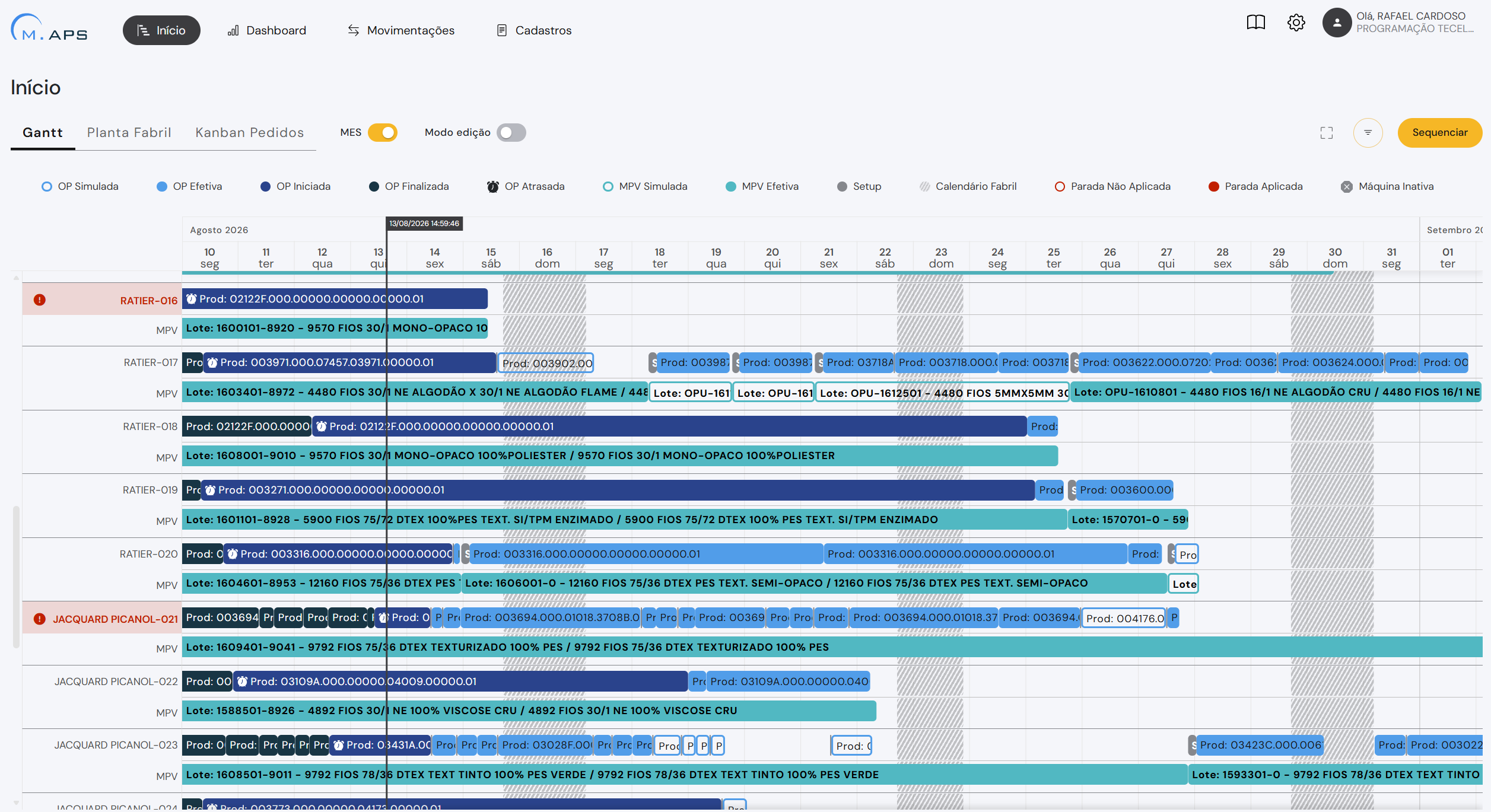1491x812 pixels.
Task: Click the Sequenciar button
Action: [x=1440, y=133]
